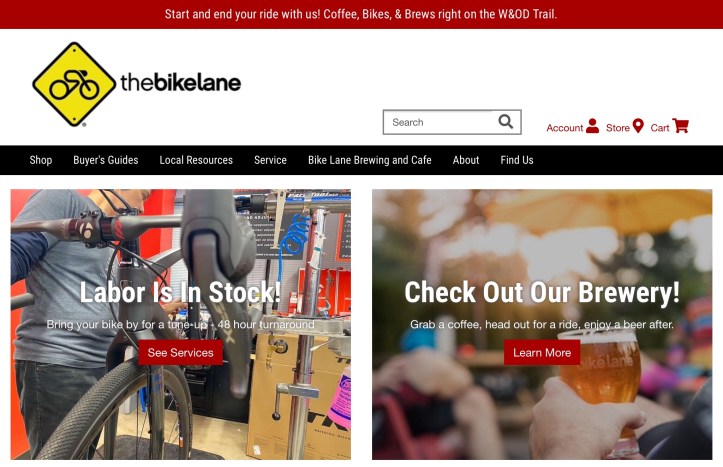Screen dimensions: 723x467
Task: Click thebikelane wordmark text
Action: click(x=181, y=83)
